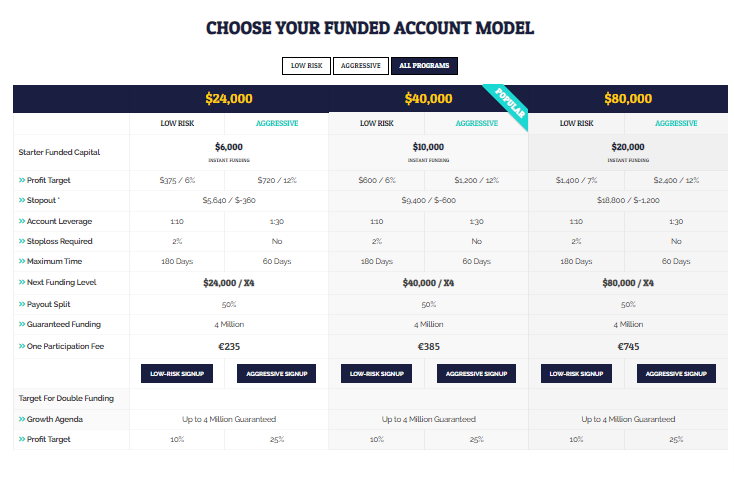Viewport: 734px width, 481px height.
Task: Click the arrow icon beside Maximum Time
Action: click(22, 261)
